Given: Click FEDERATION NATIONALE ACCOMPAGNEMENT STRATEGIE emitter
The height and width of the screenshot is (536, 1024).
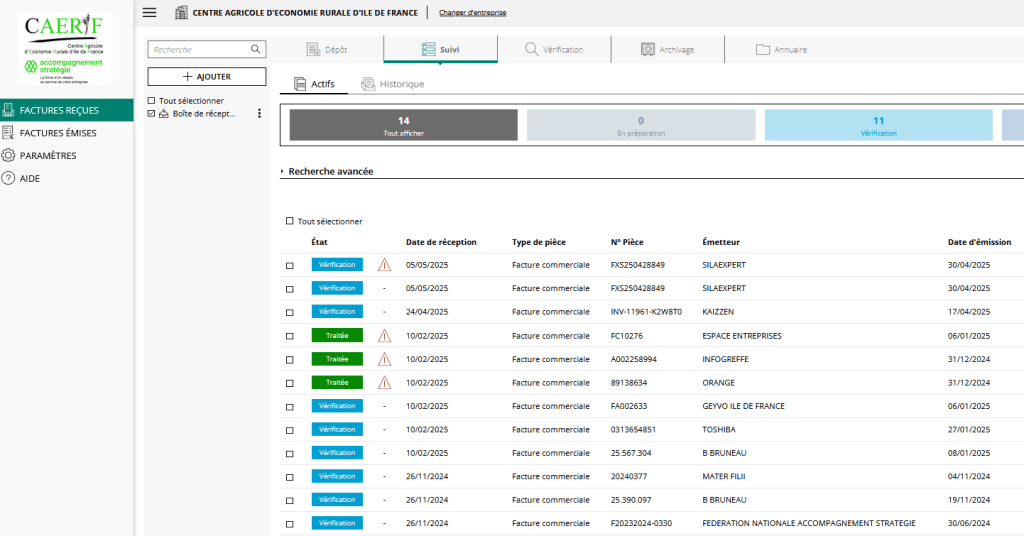Looking at the screenshot, I should point(808,524).
